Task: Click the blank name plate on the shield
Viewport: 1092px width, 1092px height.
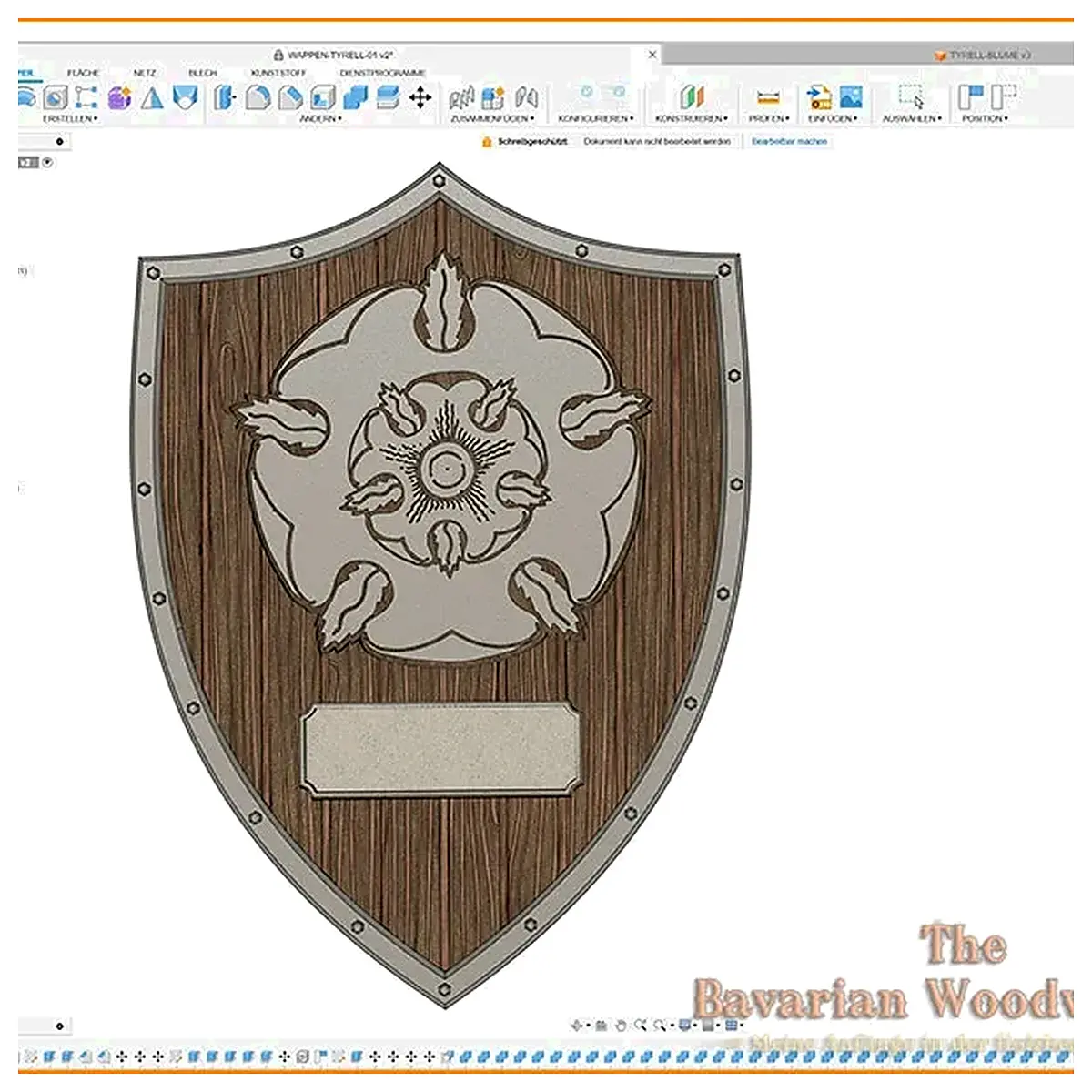Action: coord(441,748)
